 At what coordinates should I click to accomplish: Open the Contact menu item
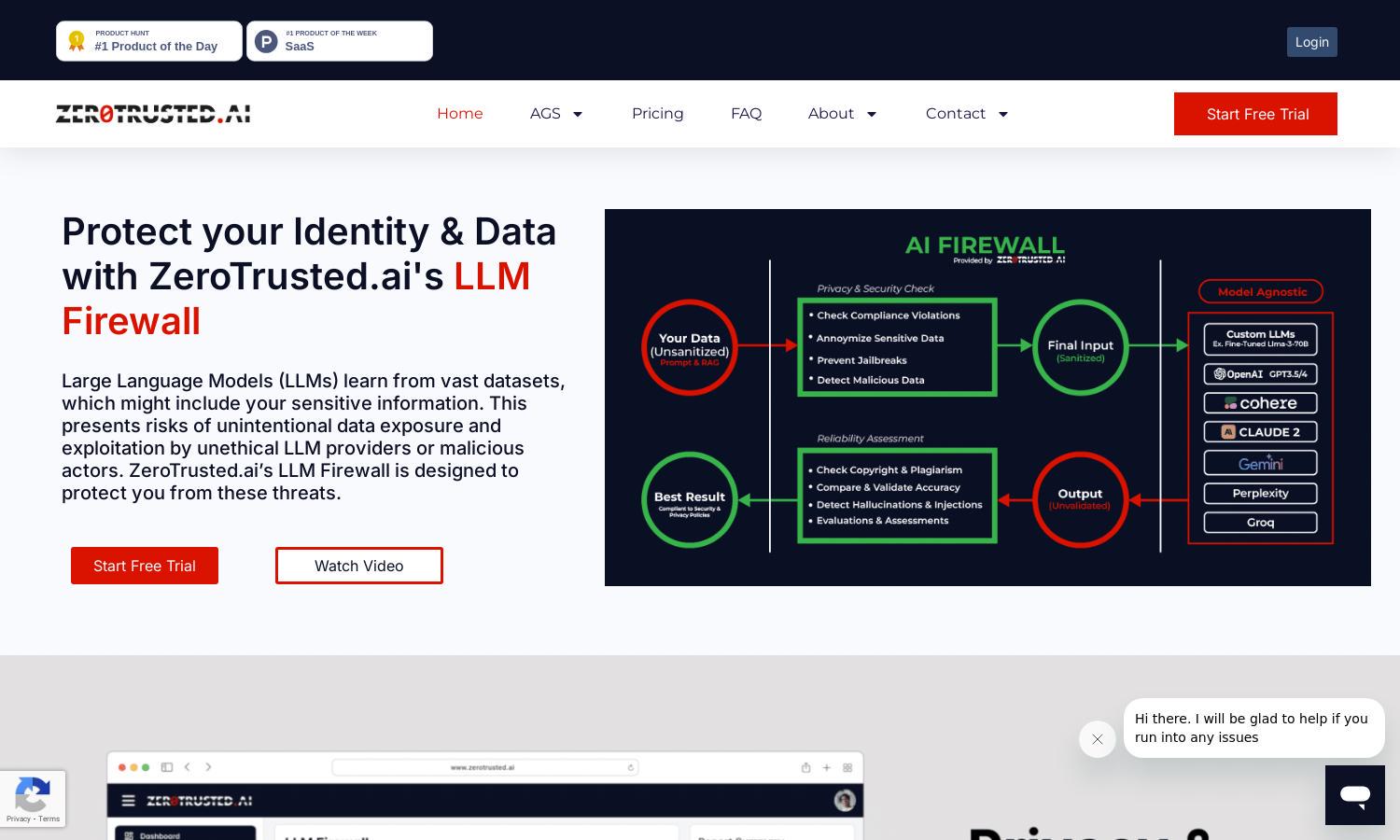coord(956,114)
